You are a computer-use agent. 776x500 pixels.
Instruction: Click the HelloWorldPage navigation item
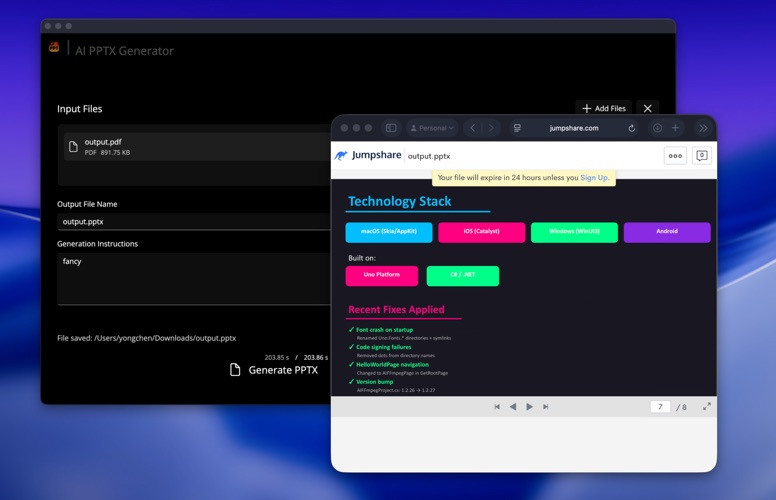click(x=392, y=364)
